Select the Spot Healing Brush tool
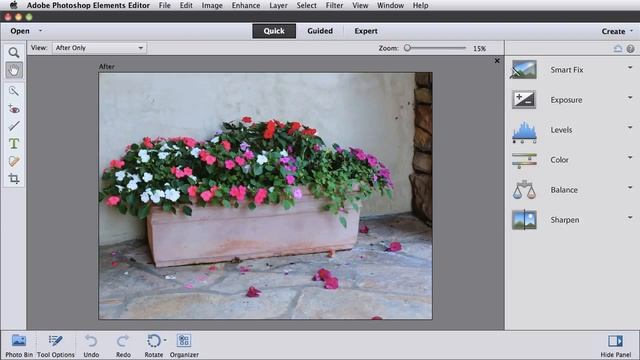 [x=14, y=161]
